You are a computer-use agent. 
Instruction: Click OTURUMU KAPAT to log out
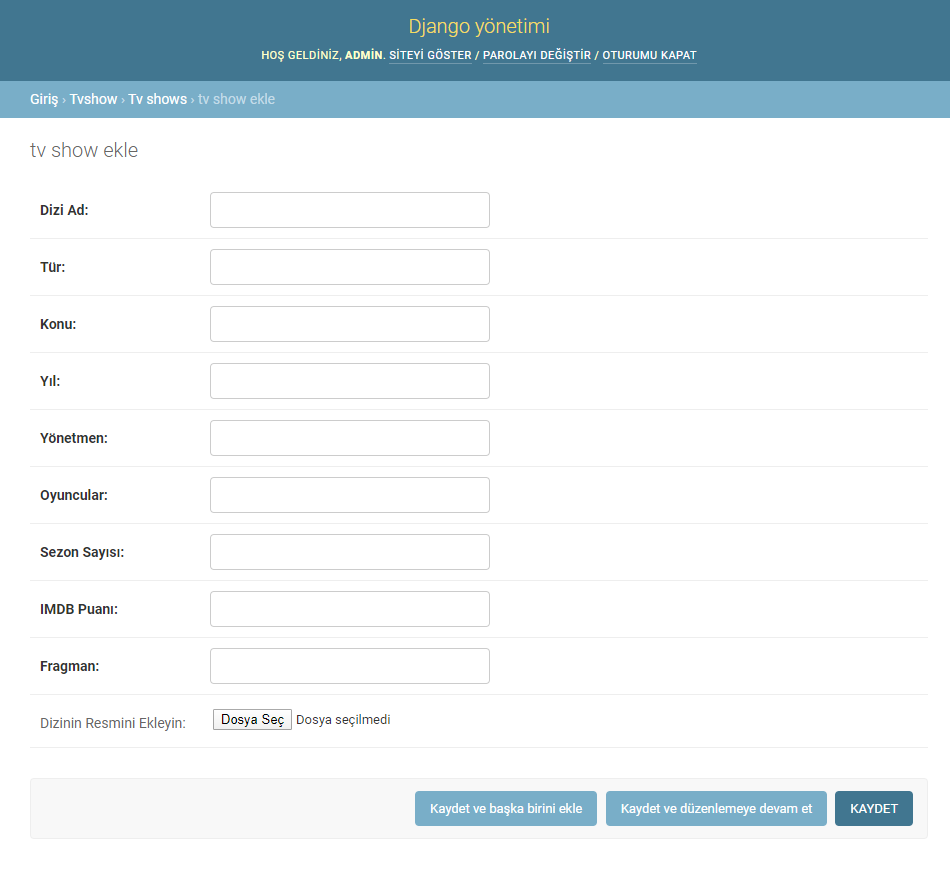pyautogui.click(x=649, y=55)
